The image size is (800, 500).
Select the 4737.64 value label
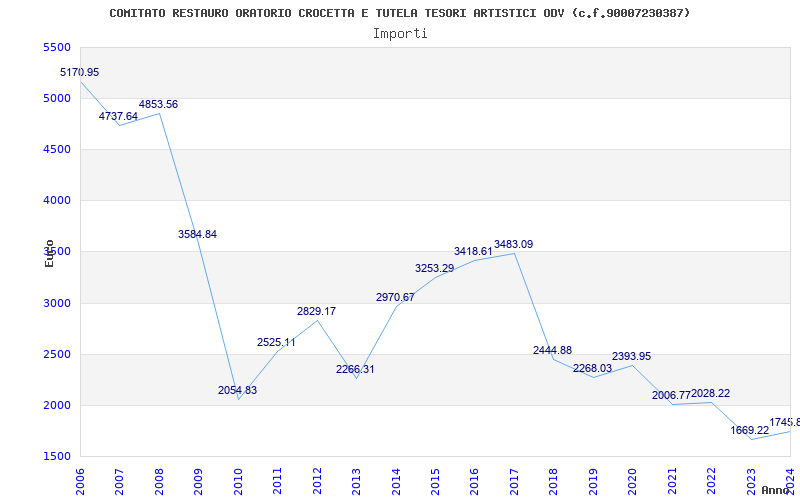[118, 116]
